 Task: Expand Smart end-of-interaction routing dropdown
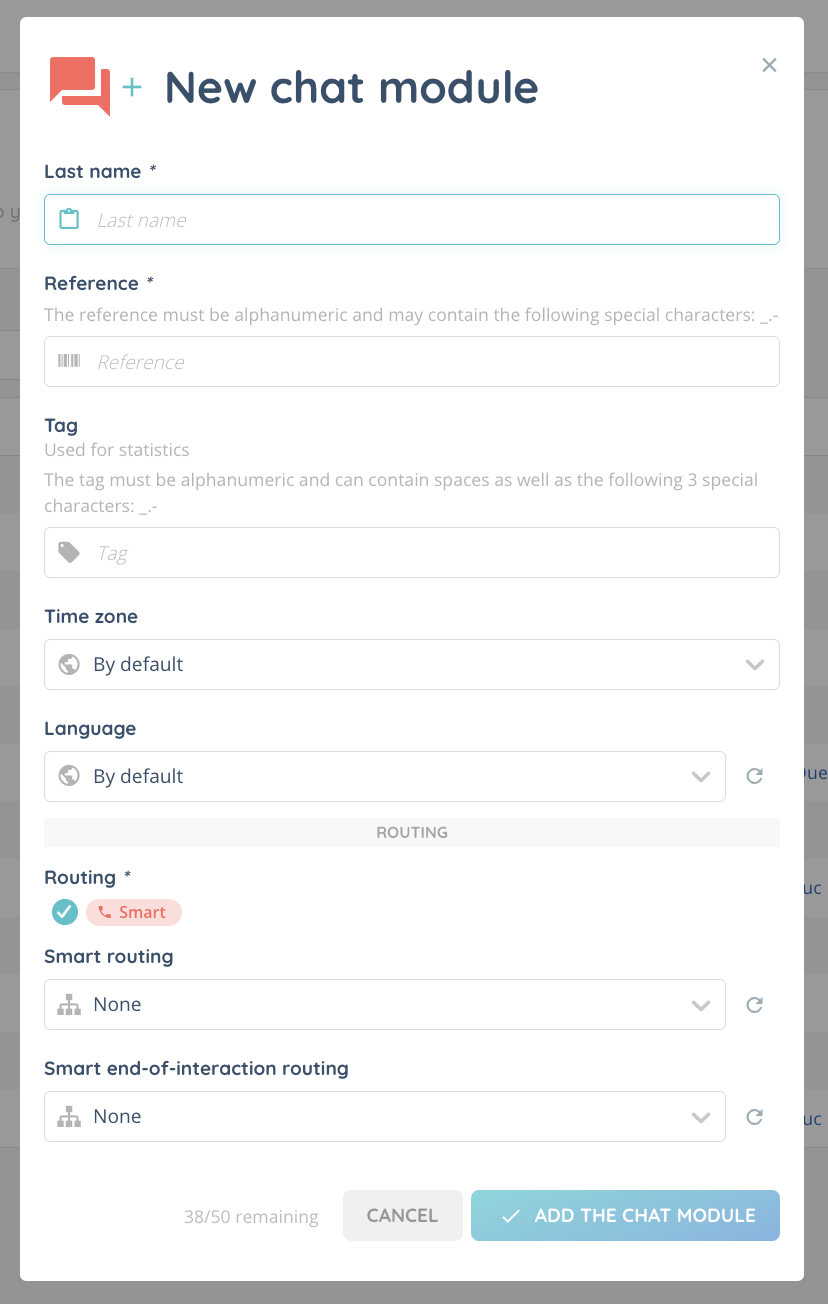point(700,1117)
